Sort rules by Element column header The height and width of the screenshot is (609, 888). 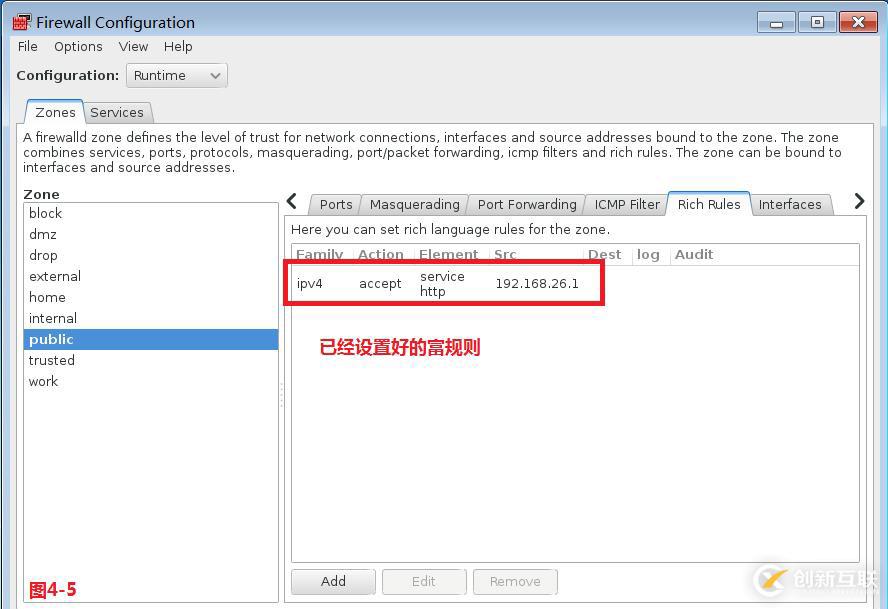[x=451, y=254]
